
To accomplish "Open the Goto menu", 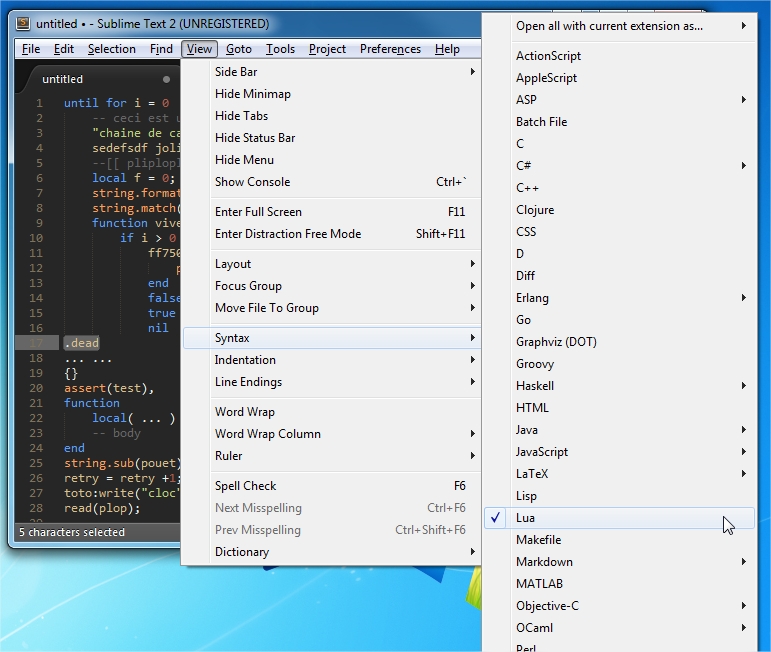I will 239,49.
